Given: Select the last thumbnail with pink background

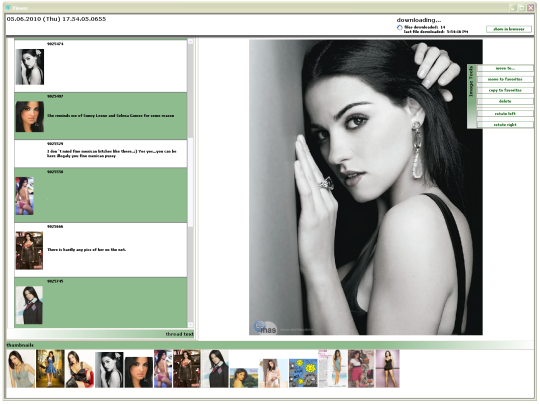Looking at the screenshot, I should [387, 369].
